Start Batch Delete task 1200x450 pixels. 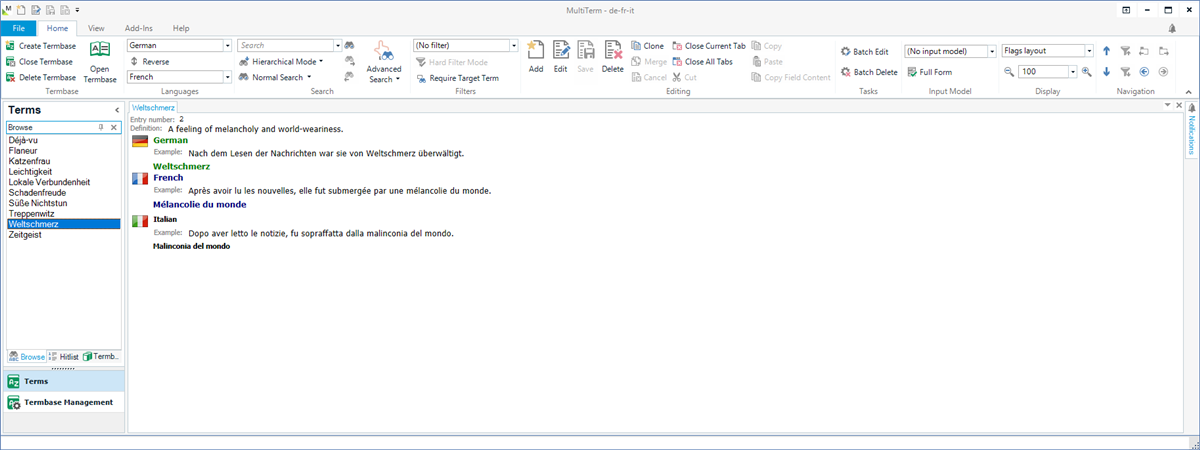(868, 72)
